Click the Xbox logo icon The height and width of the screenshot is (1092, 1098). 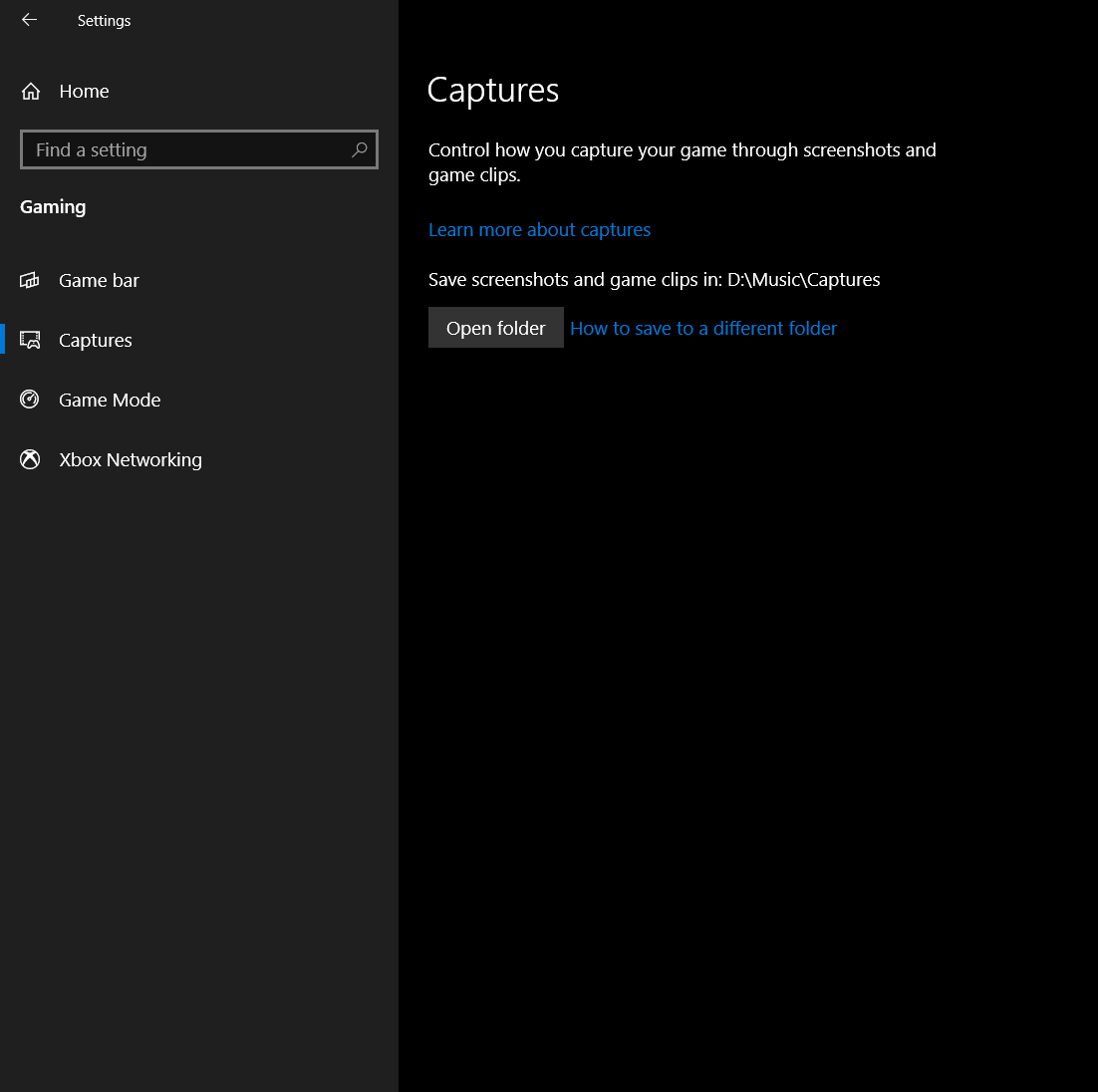coord(30,459)
